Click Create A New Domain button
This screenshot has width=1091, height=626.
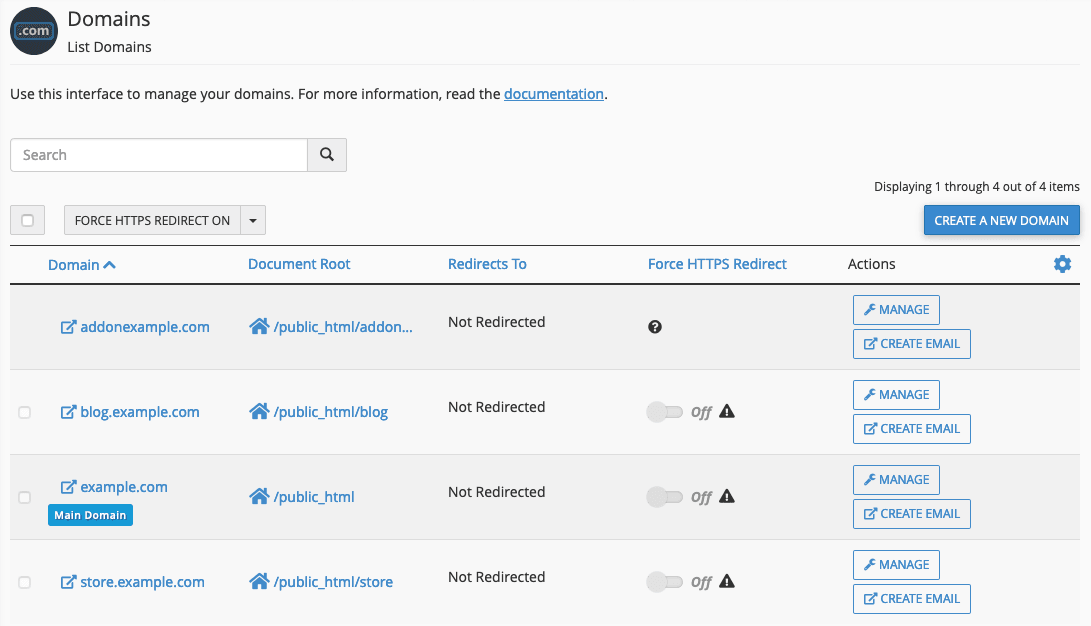coord(1001,220)
